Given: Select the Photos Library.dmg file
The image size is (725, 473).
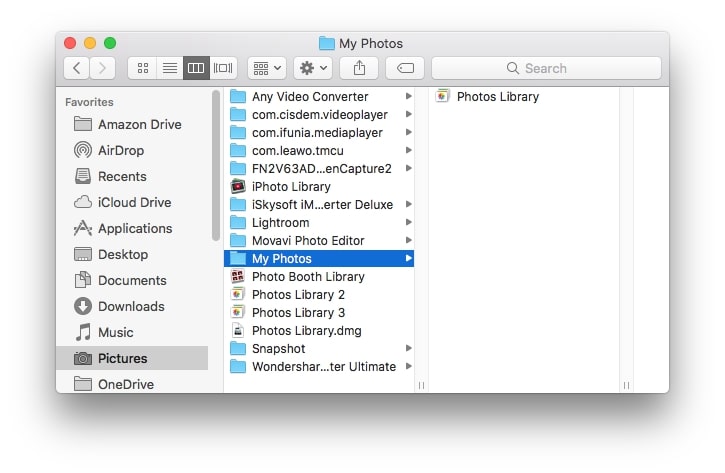Looking at the screenshot, I should [x=319, y=331].
